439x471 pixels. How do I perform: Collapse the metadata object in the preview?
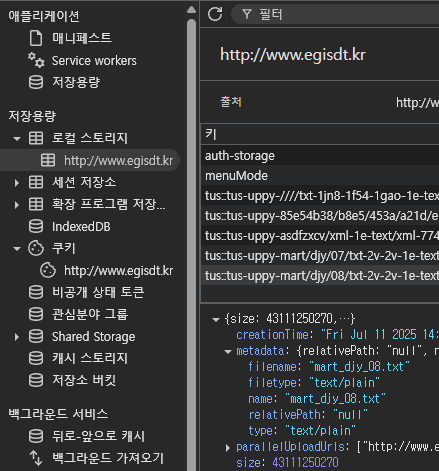coord(228,351)
